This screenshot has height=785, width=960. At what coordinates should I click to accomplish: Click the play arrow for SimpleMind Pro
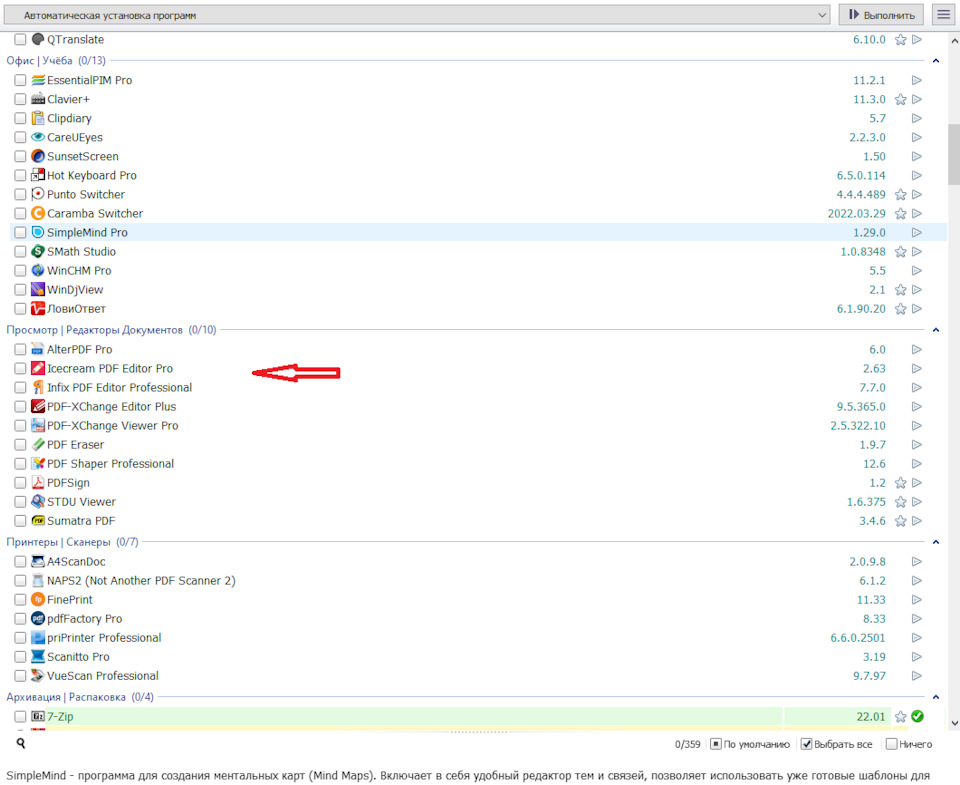(917, 233)
